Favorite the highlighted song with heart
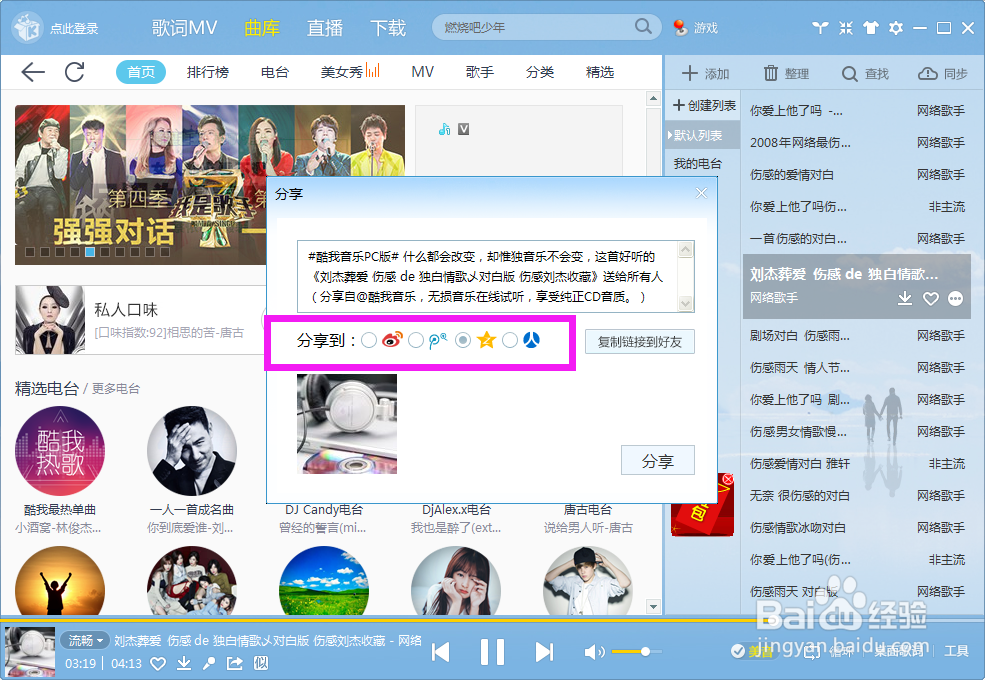This screenshot has height=680, width=985. point(930,299)
